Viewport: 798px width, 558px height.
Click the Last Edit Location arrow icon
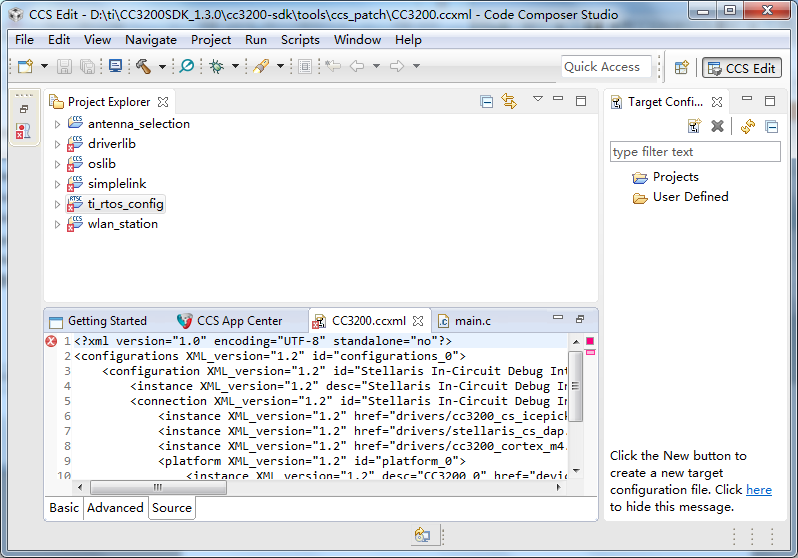point(333,66)
